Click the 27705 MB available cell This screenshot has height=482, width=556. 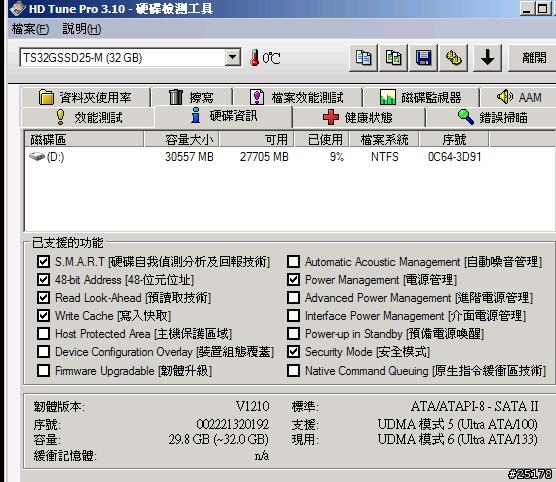click(x=264, y=157)
